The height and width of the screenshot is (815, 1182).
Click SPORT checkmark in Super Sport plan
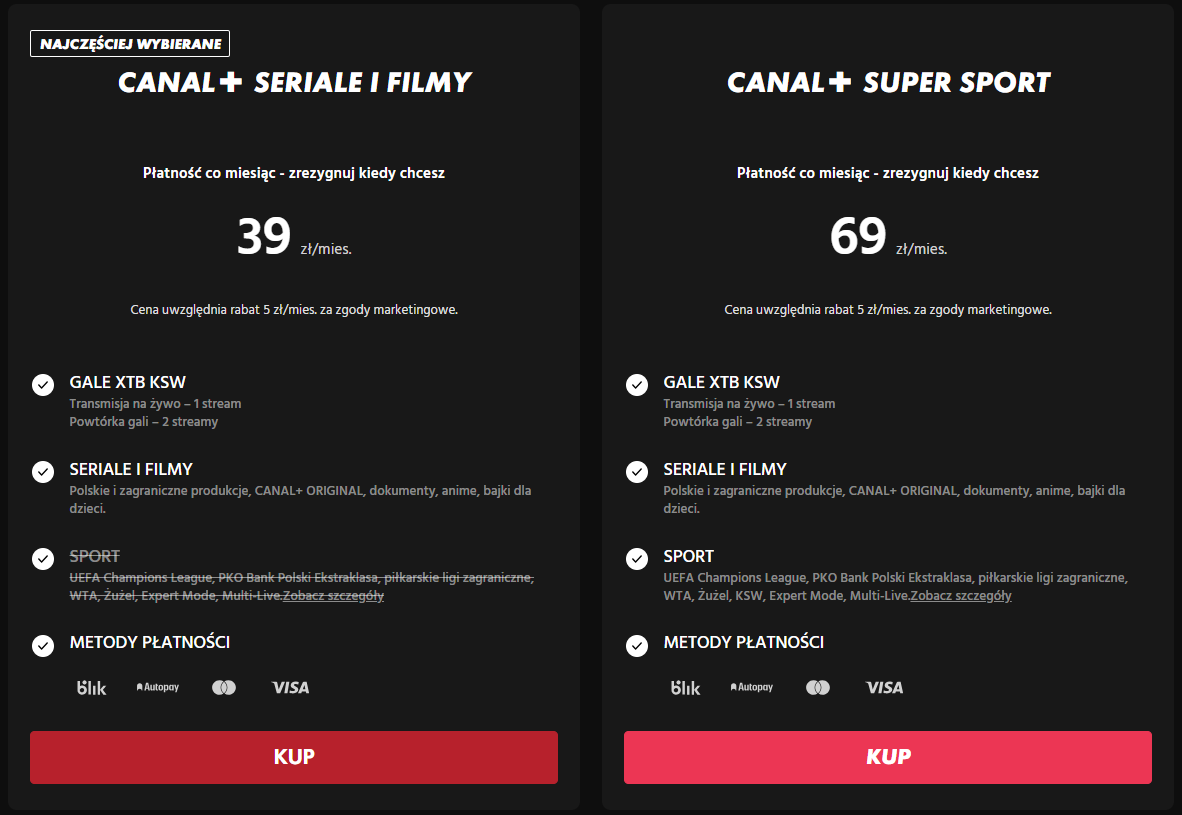pos(637,559)
